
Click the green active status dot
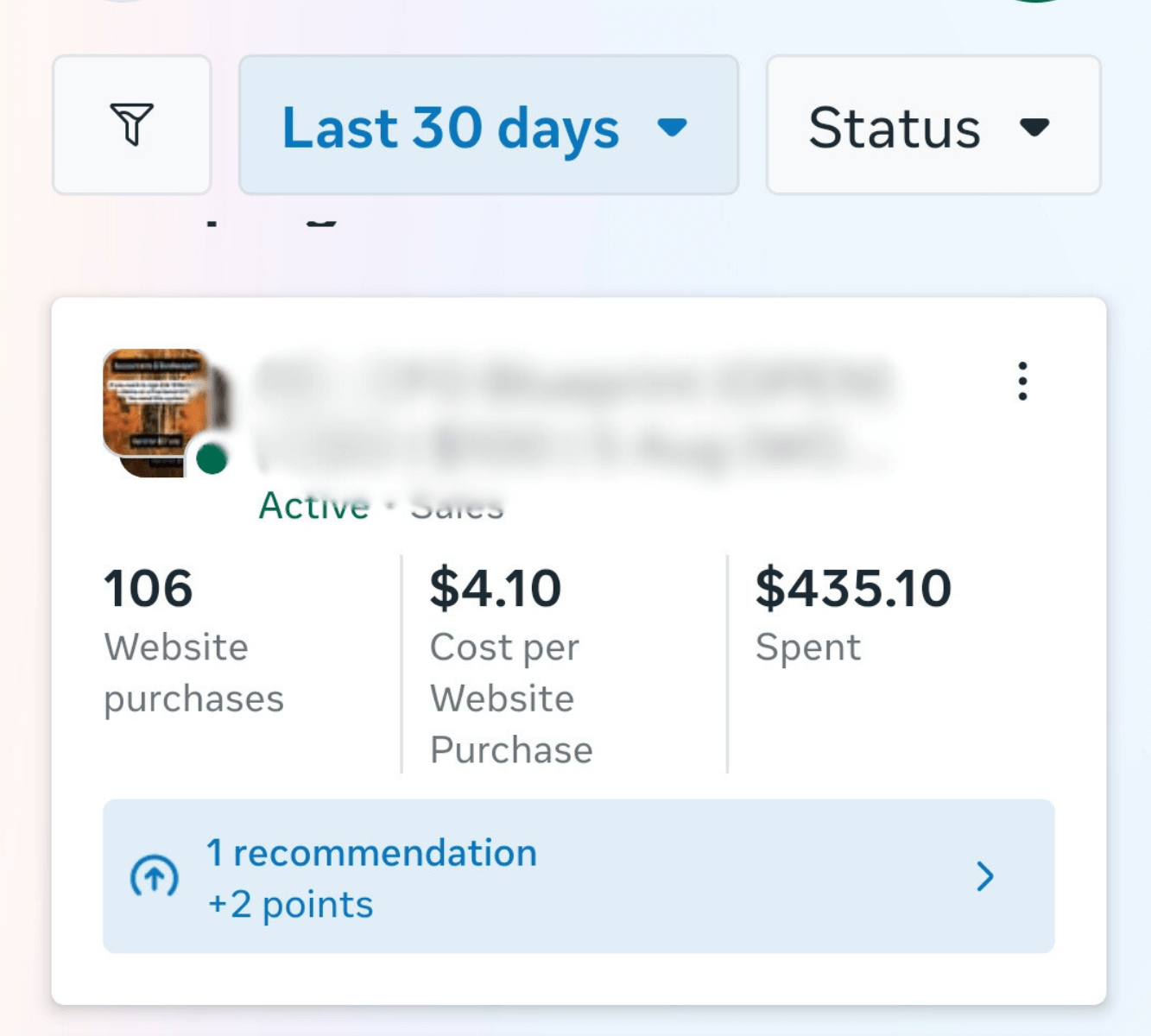point(212,459)
